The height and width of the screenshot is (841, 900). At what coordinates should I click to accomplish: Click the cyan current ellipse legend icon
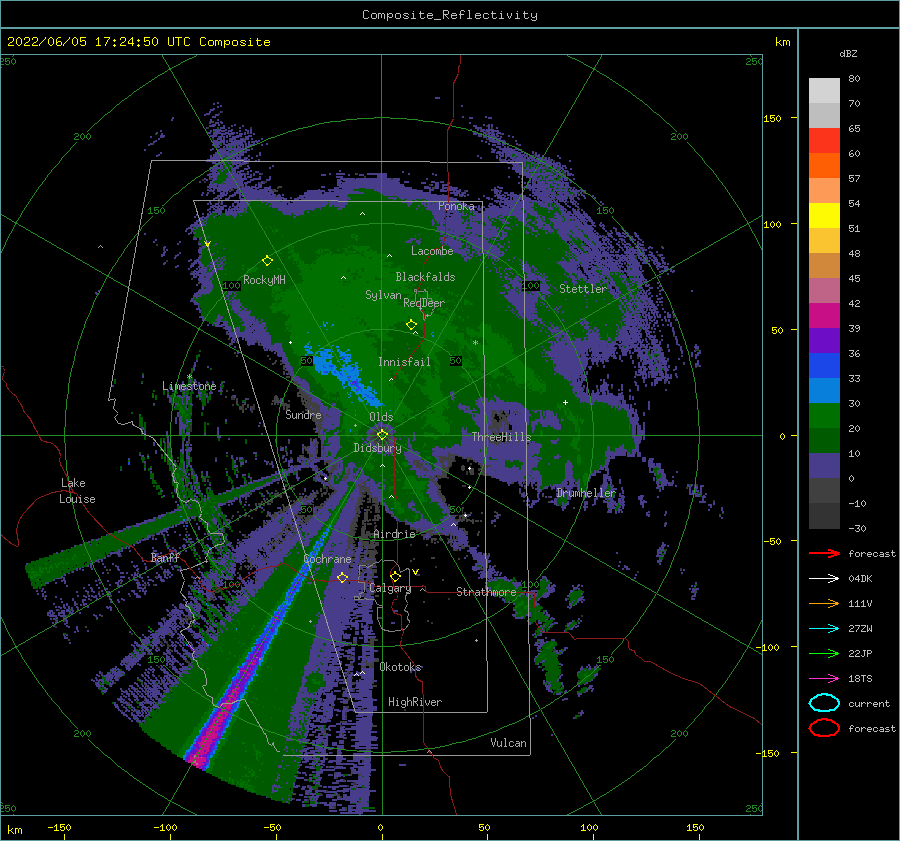[824, 703]
